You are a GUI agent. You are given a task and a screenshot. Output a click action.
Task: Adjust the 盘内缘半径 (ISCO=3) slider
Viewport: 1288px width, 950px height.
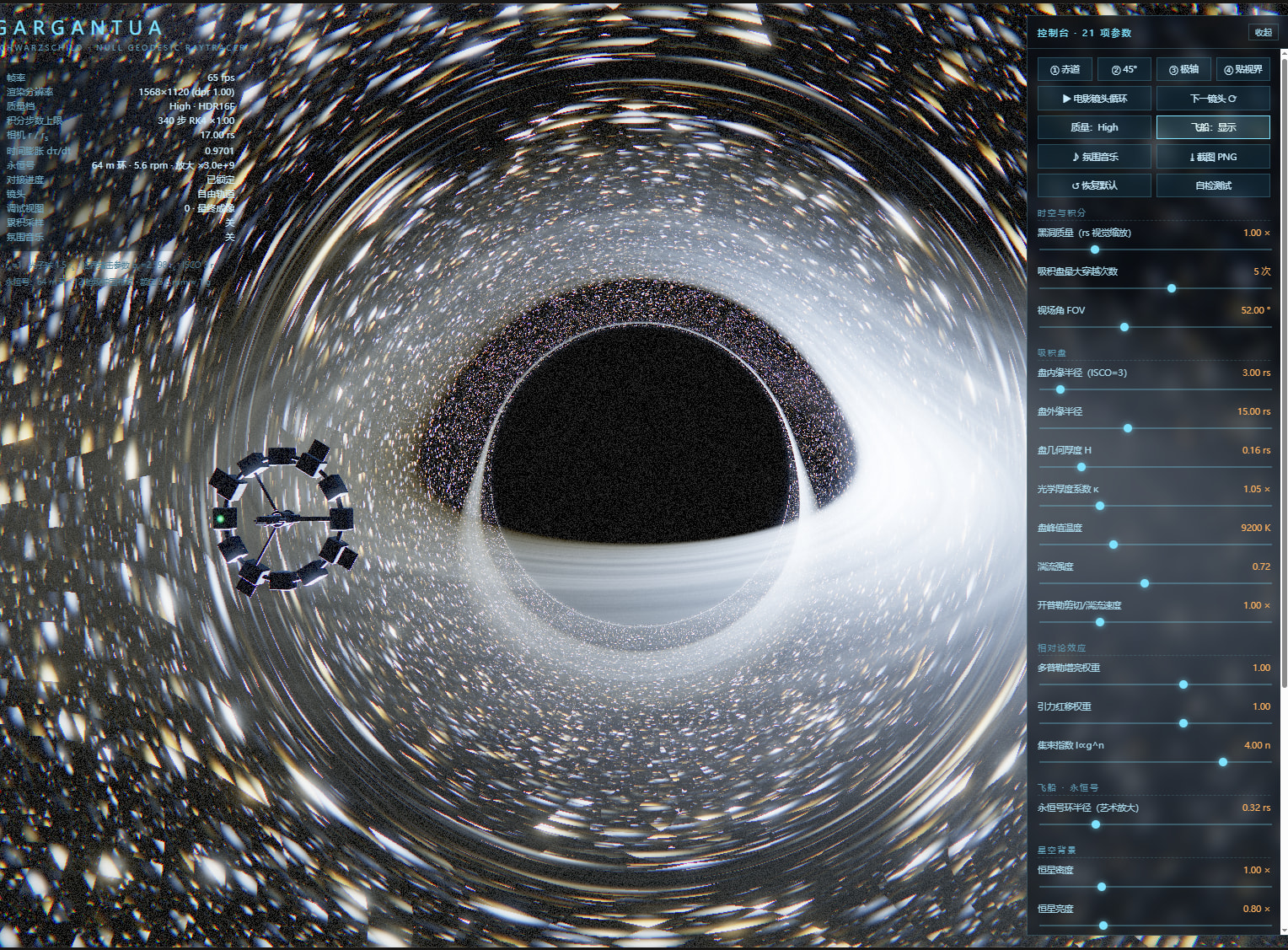click(x=1155, y=389)
